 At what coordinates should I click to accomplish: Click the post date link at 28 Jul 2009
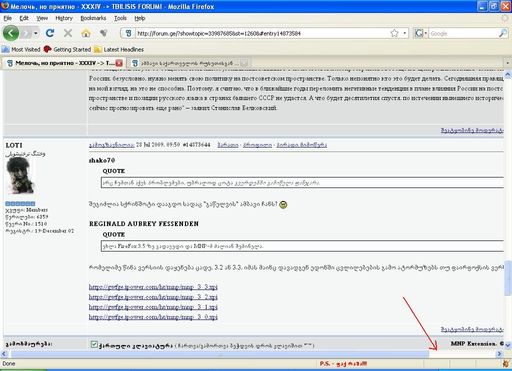(111, 145)
